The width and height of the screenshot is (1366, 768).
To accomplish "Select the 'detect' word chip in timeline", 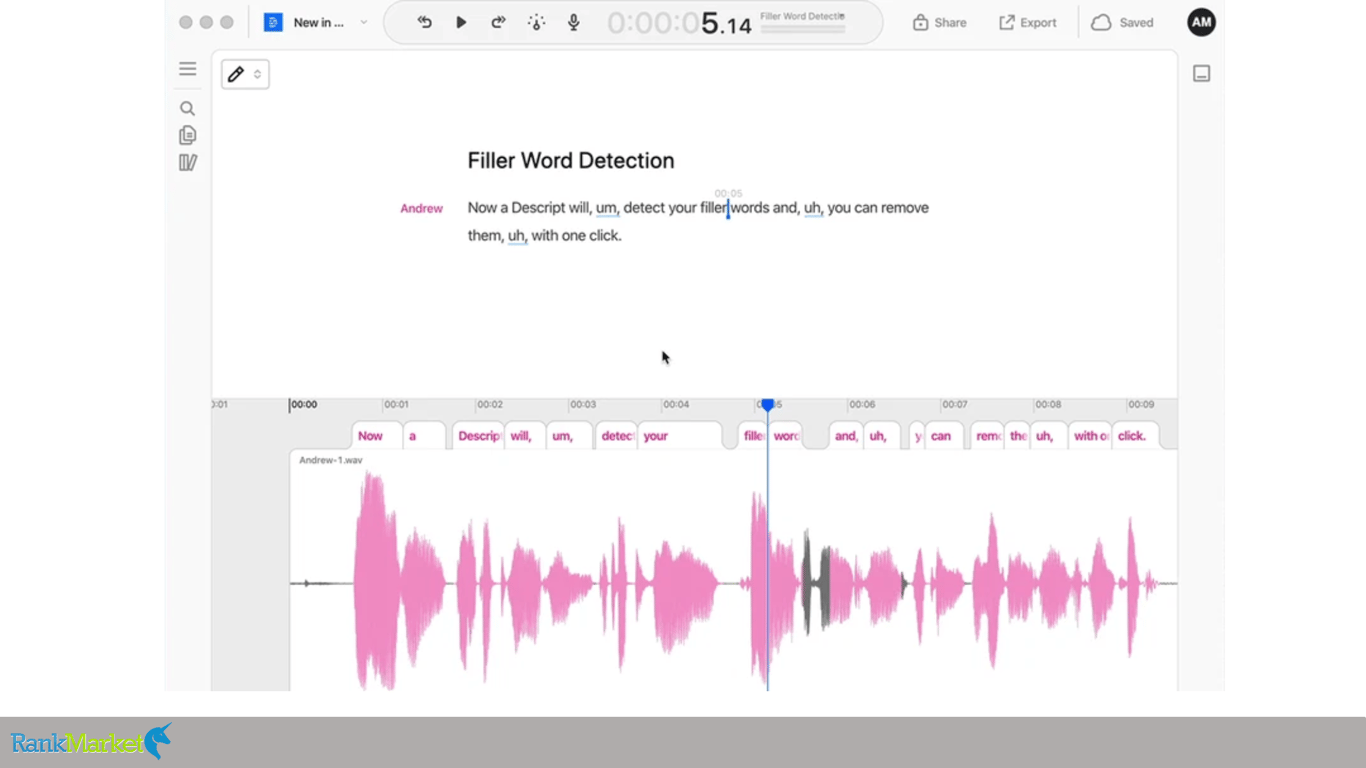I will pyautogui.click(x=618, y=436).
